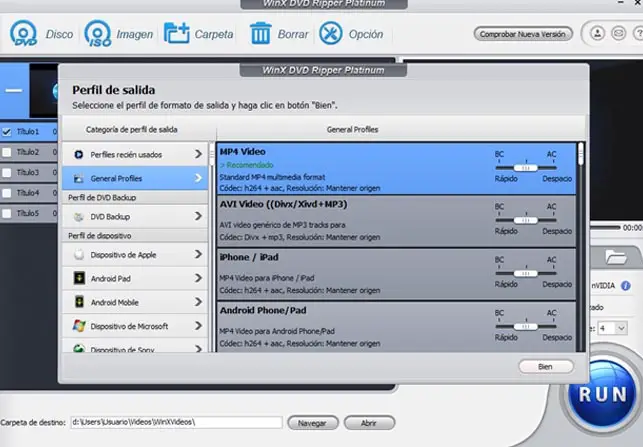Click Comprobar Nueva Versión button
The image size is (643, 447).
point(523,34)
